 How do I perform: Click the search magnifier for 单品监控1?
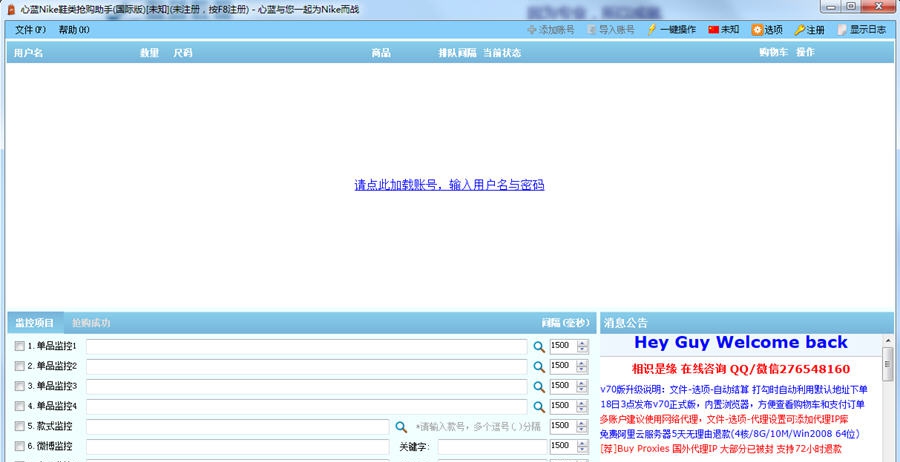click(x=538, y=346)
